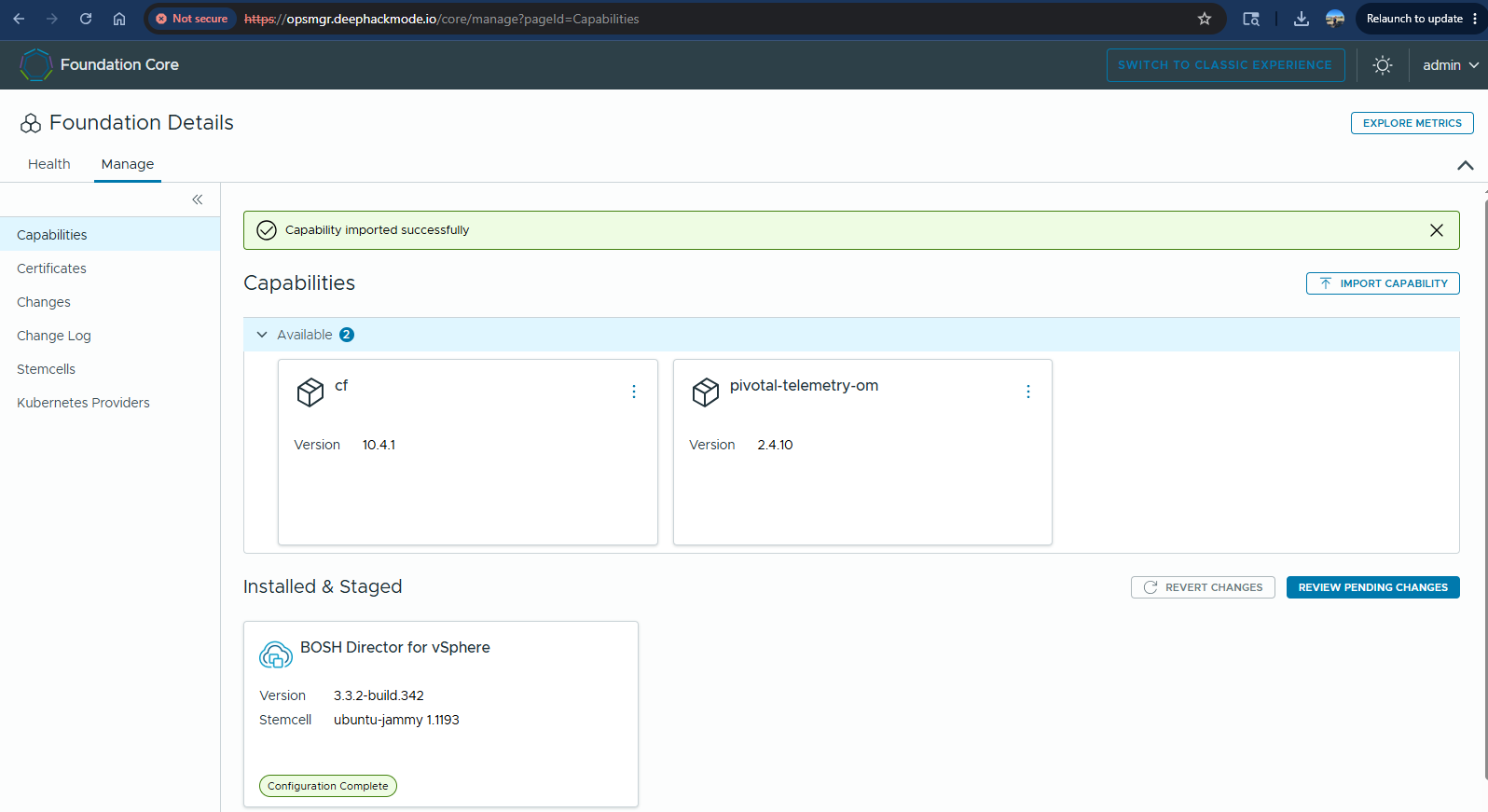
Task: Go forward in browser history
Action: (52, 19)
